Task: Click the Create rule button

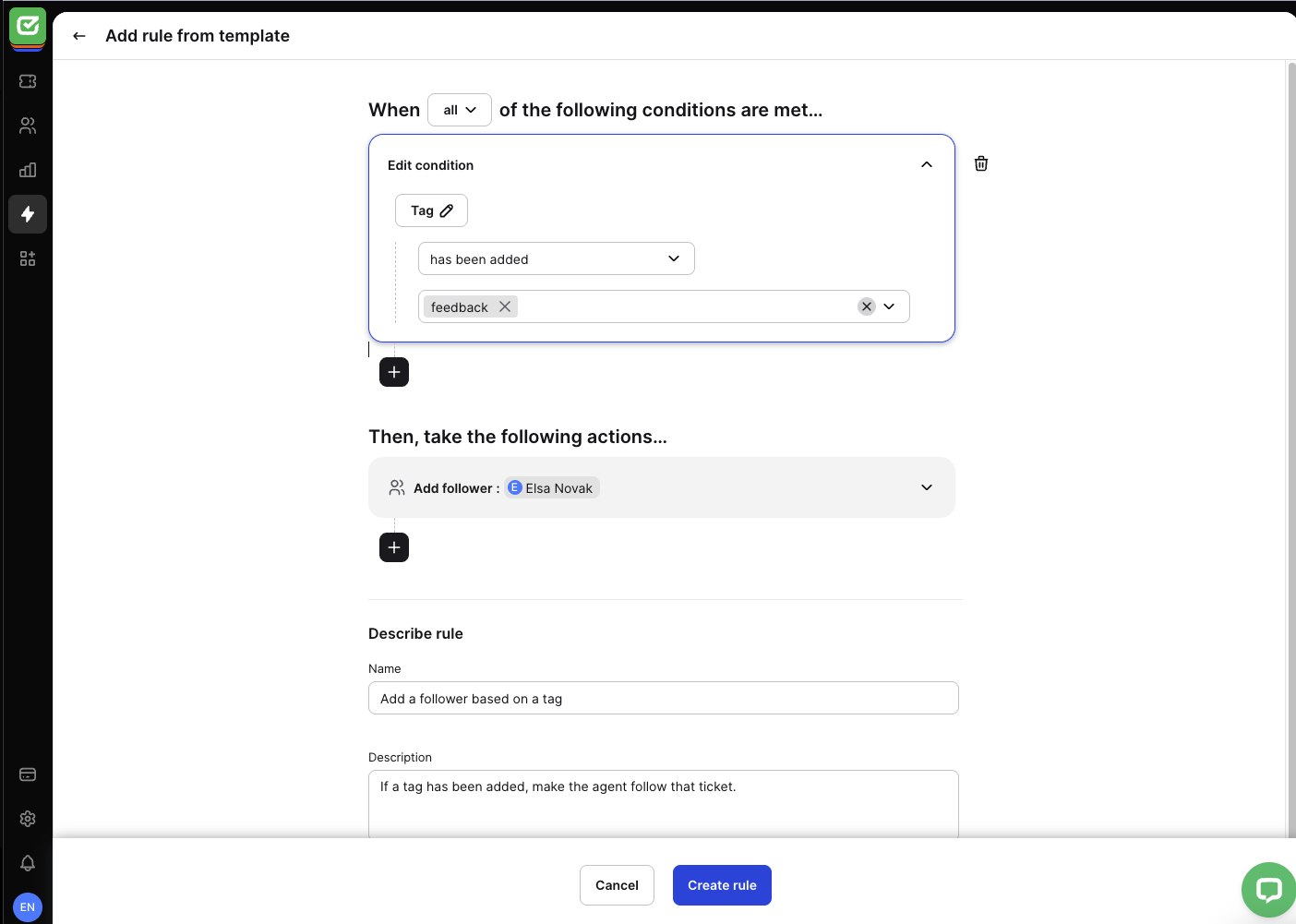Action: pos(722,885)
